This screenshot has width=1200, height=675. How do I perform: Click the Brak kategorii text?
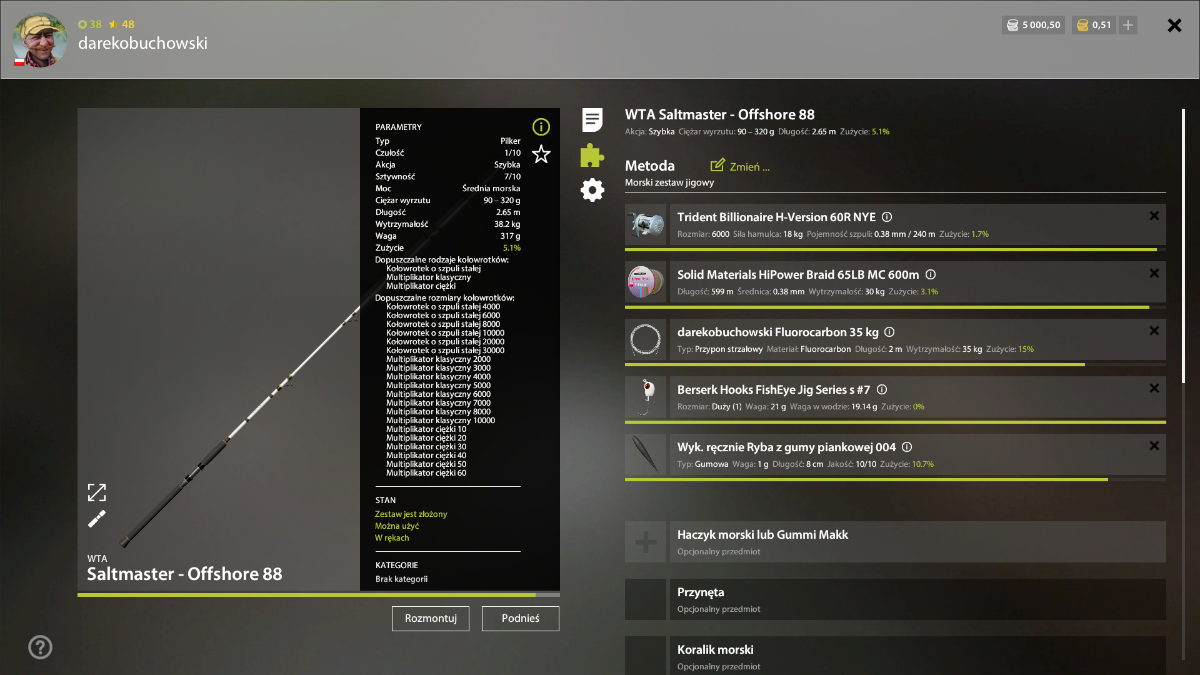pyautogui.click(x=401, y=579)
